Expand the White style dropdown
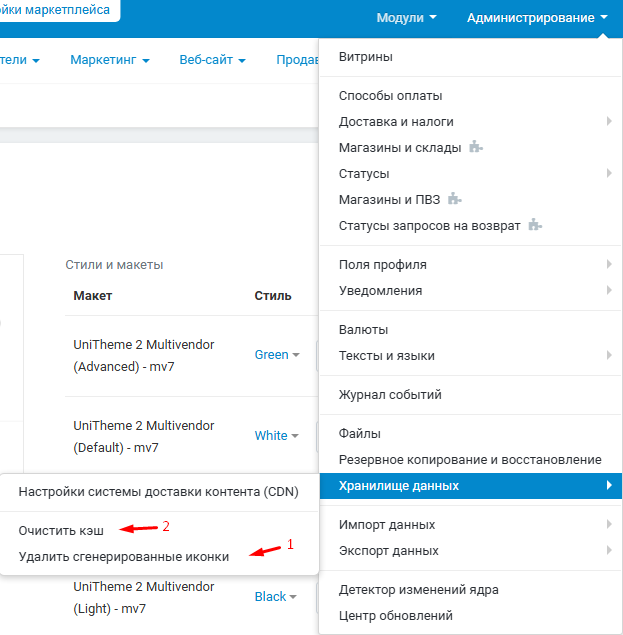Image resolution: width=623 pixels, height=635 pixels. pyautogui.click(x=277, y=436)
